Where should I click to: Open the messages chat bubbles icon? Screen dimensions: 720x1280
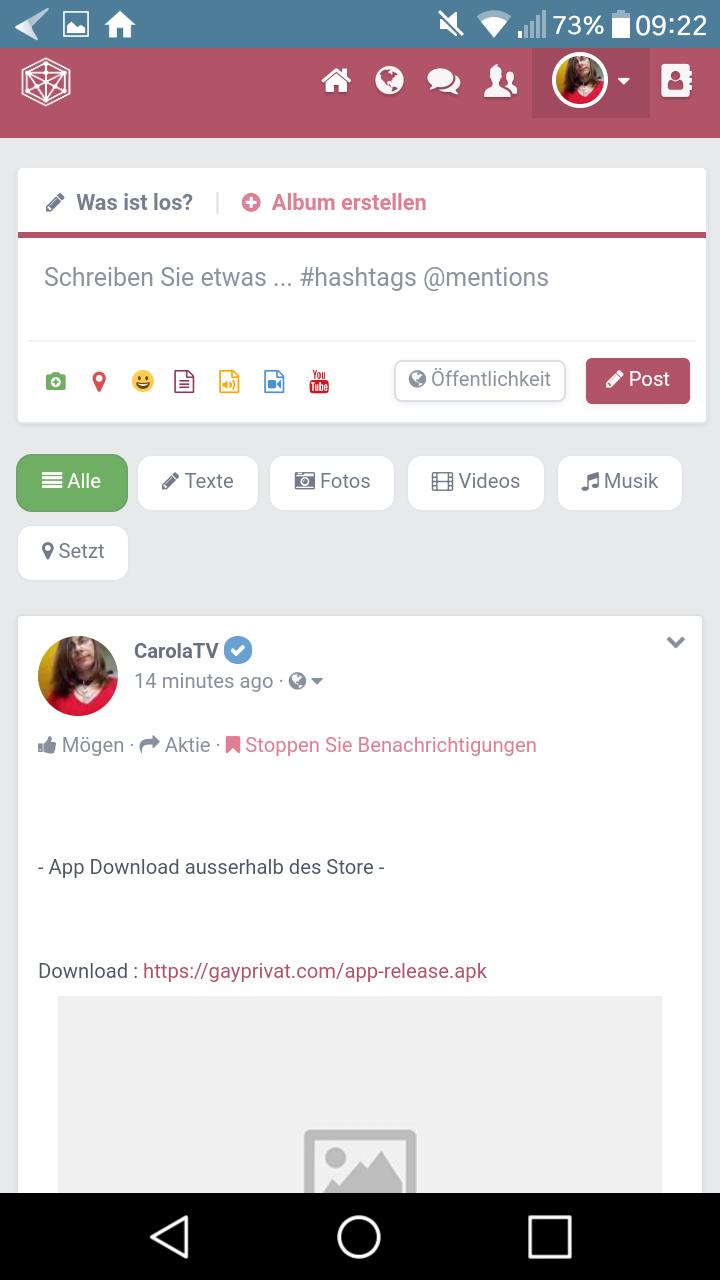pyautogui.click(x=444, y=81)
